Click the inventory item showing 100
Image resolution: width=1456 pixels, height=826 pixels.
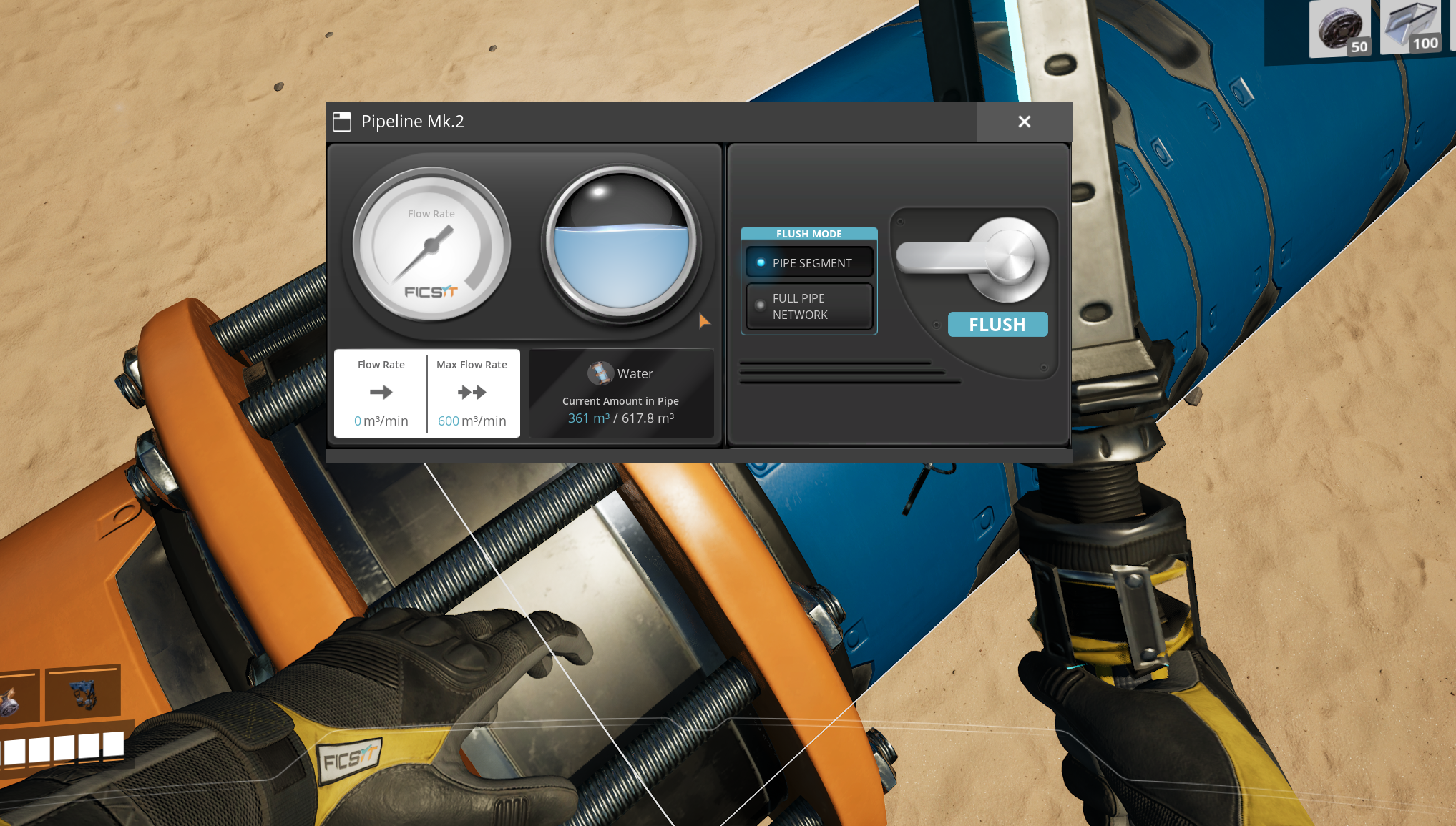coord(1410,27)
